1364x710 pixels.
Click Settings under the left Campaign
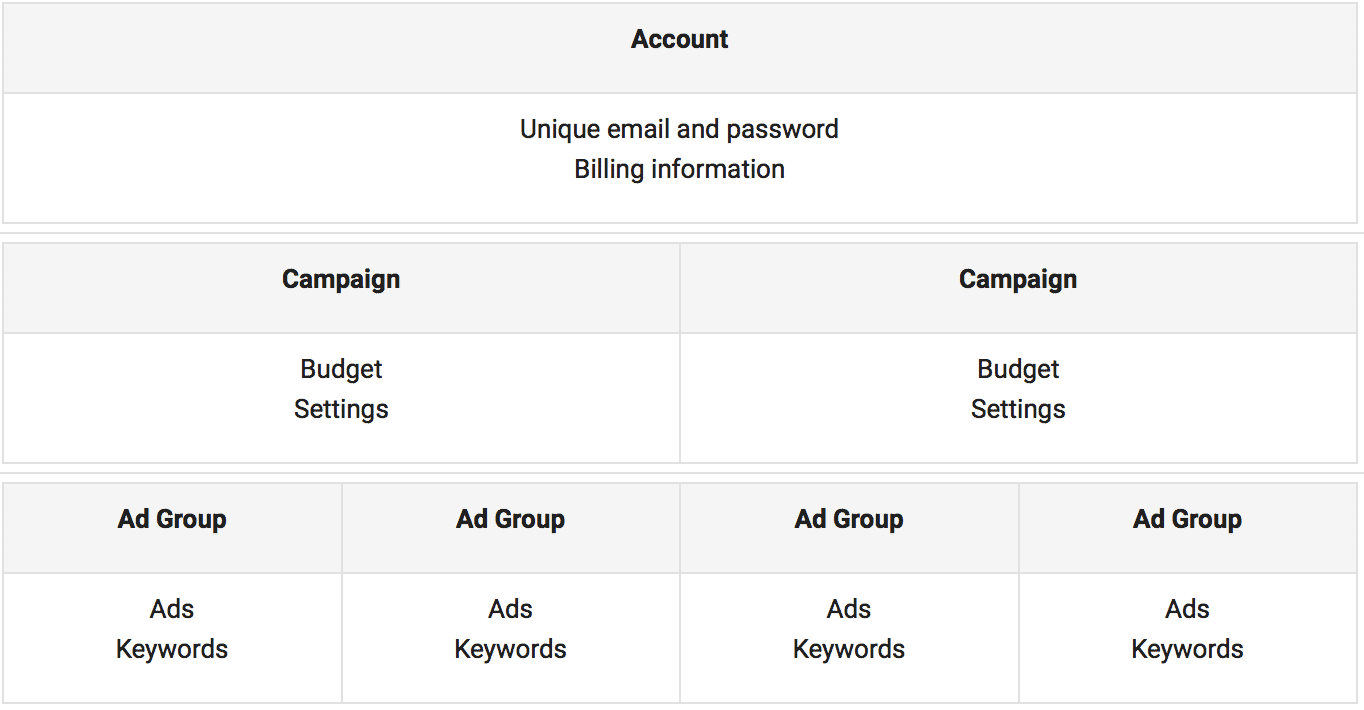[x=341, y=409]
